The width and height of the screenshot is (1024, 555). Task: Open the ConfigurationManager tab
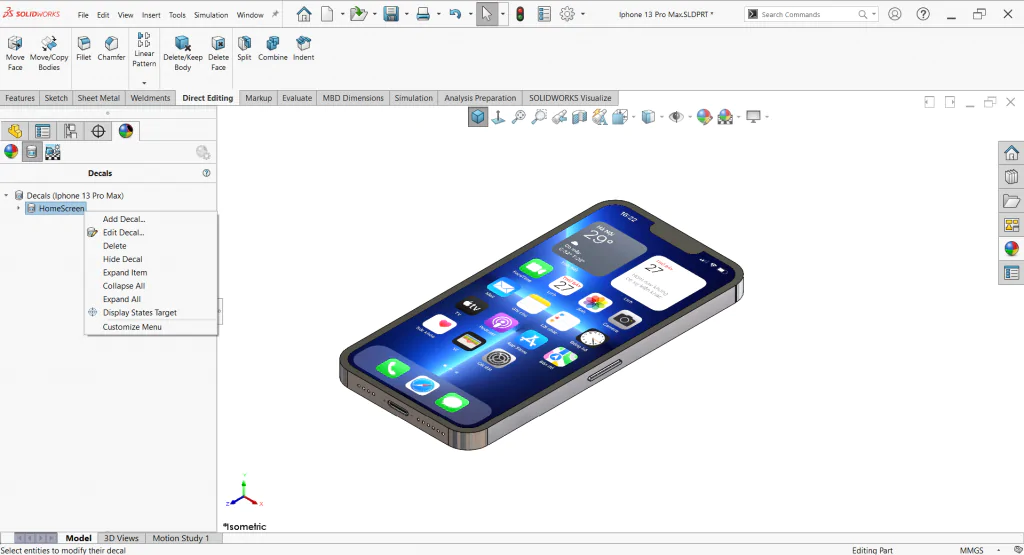71,131
